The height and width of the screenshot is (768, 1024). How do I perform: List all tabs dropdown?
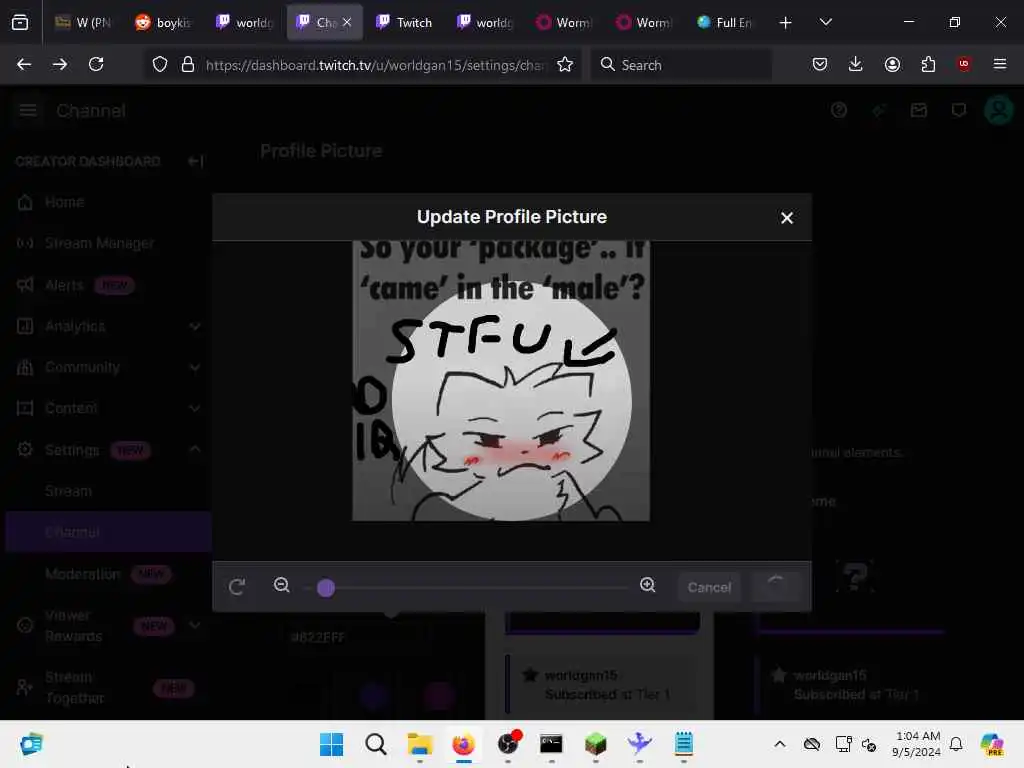[825, 22]
